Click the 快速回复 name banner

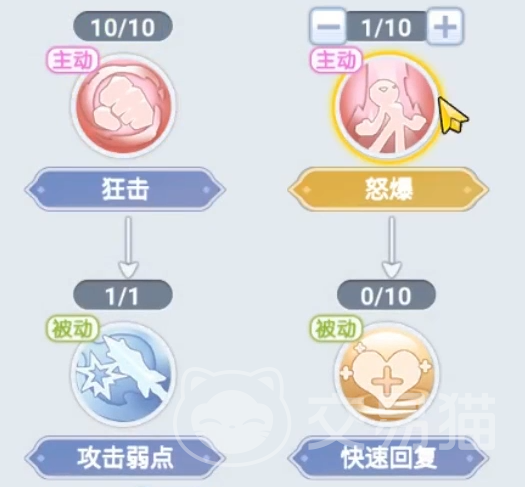click(388, 458)
